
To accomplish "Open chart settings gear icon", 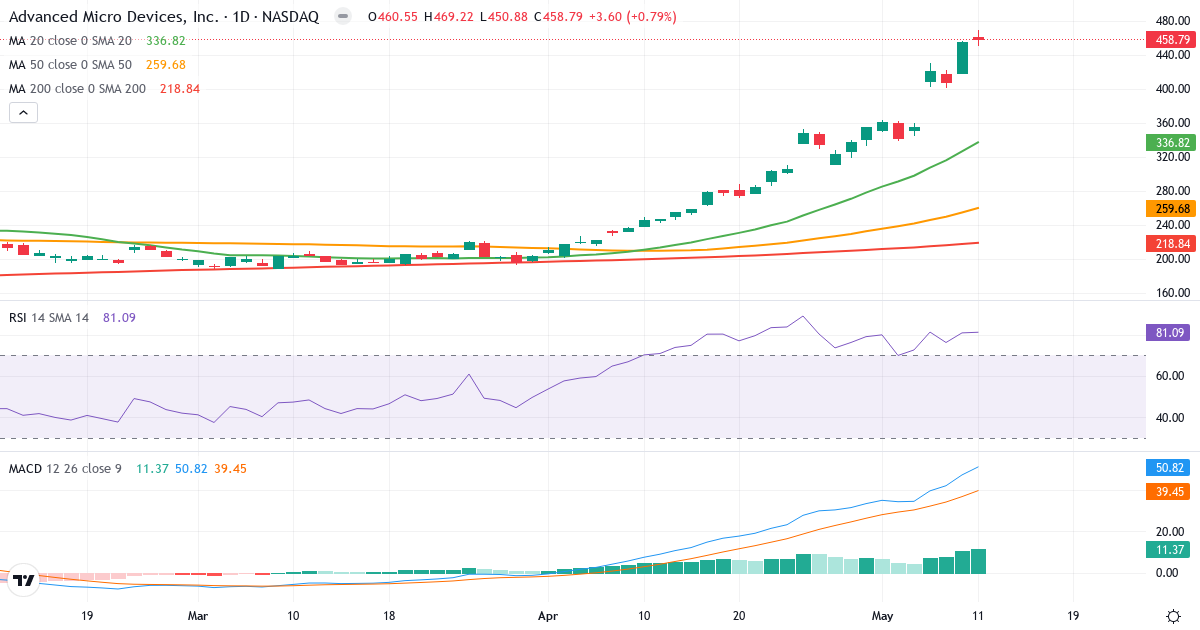I will pos(1172,615).
